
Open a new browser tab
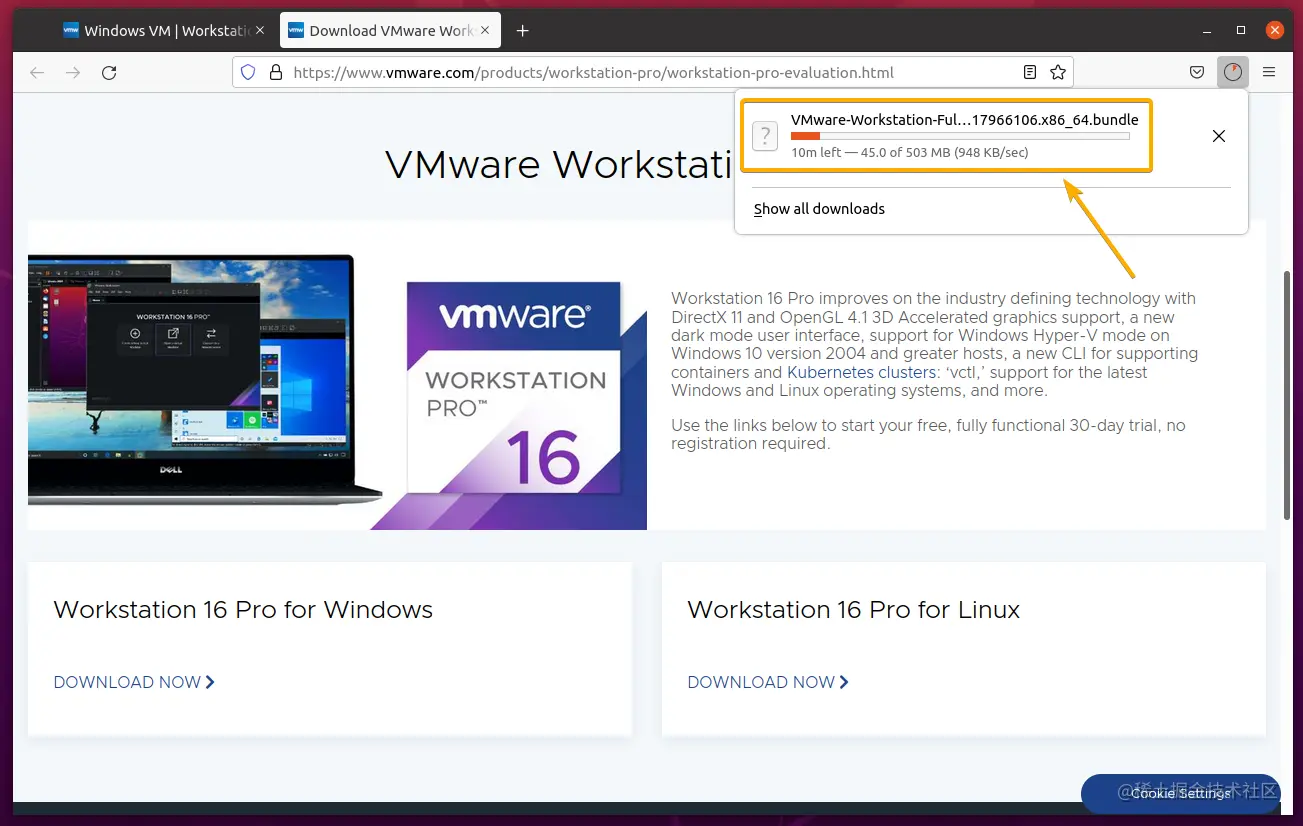pos(522,30)
